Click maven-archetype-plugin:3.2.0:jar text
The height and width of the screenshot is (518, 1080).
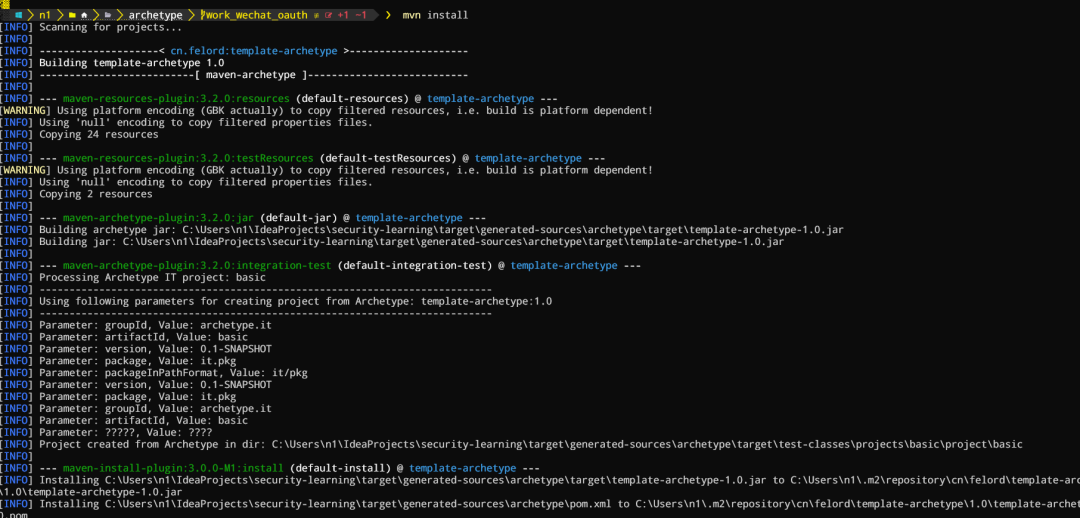pyautogui.click(x=158, y=218)
